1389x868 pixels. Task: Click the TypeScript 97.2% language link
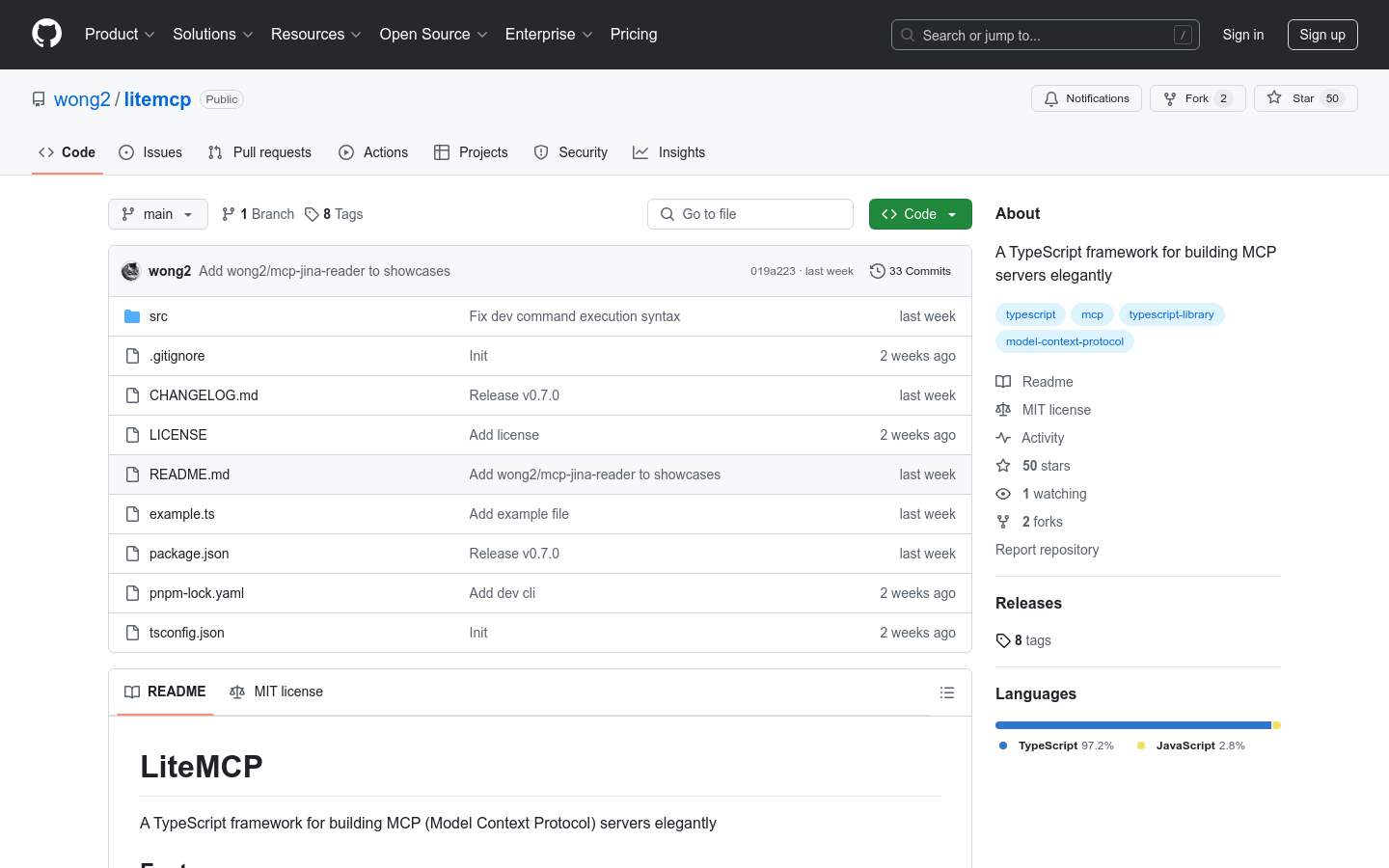(x=1056, y=746)
